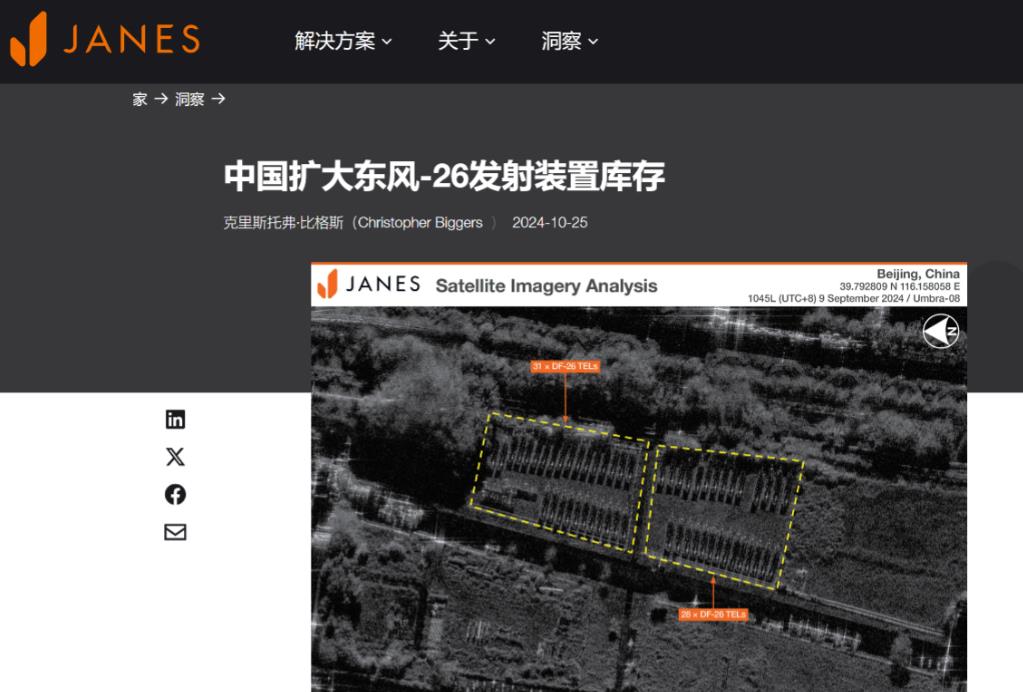Viewport: 1023px width, 692px height.
Task: Go to 家 breadcrumb link
Action: pos(140,99)
